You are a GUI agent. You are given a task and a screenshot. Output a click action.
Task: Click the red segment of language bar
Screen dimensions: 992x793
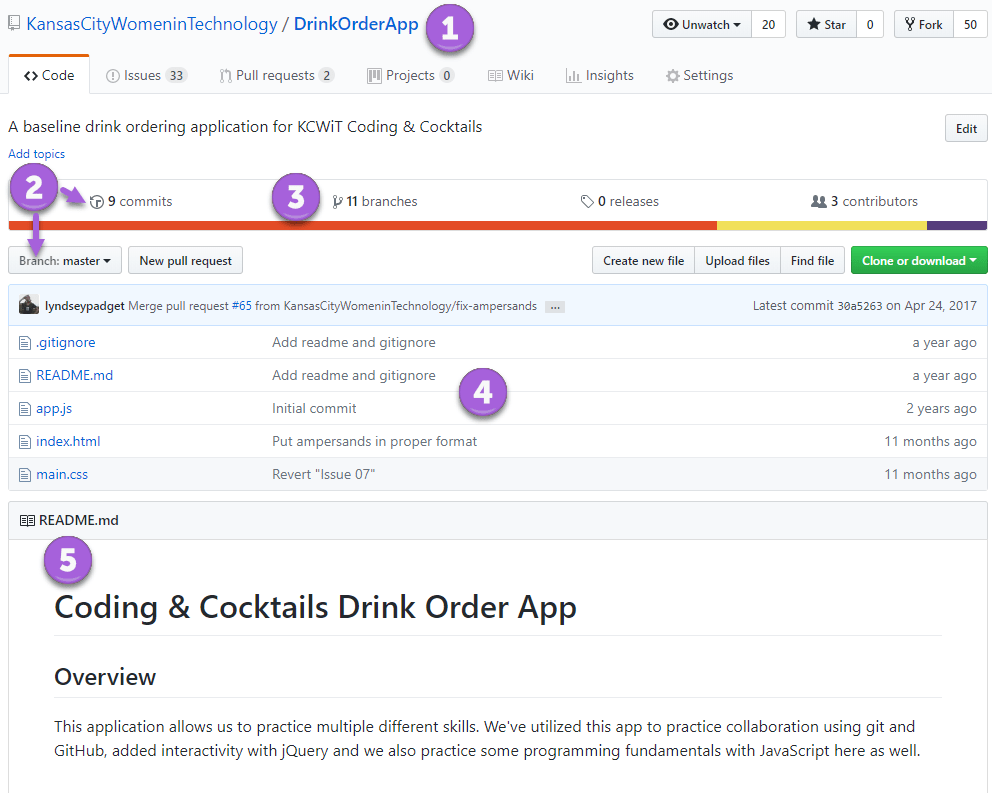point(362,225)
